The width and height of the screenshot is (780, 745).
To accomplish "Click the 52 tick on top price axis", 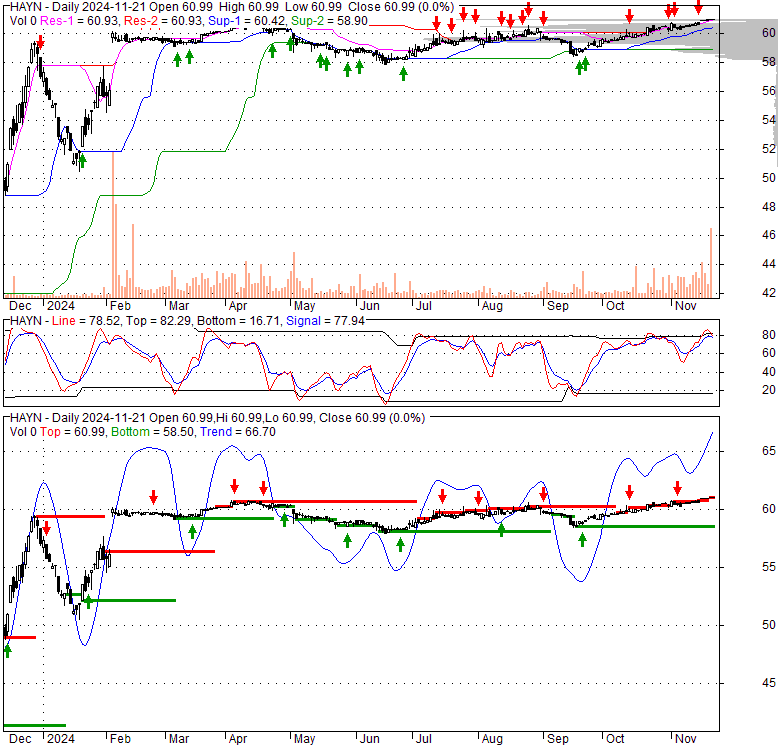I will [769, 149].
